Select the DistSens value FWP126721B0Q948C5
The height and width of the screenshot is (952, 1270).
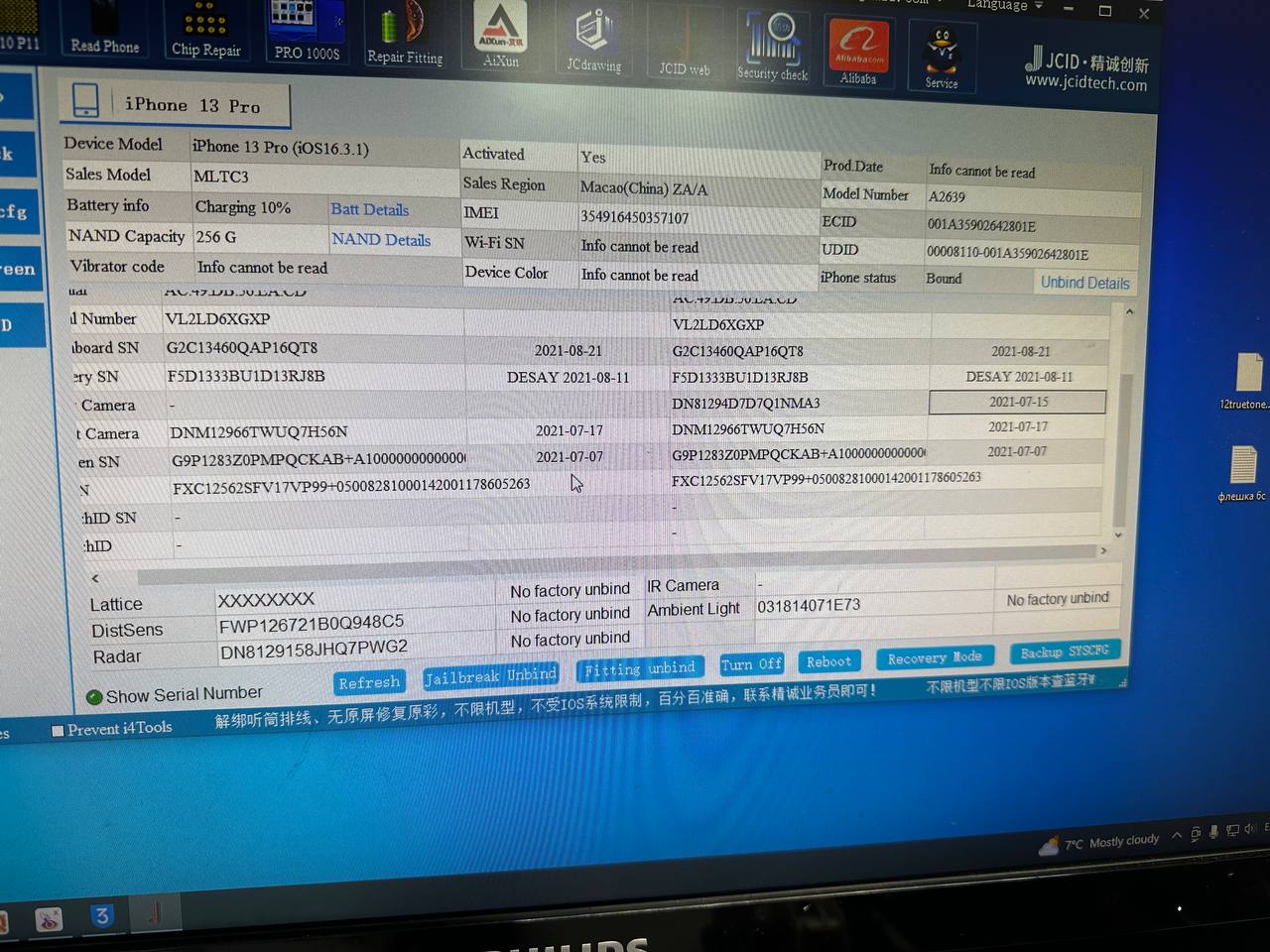click(x=311, y=624)
